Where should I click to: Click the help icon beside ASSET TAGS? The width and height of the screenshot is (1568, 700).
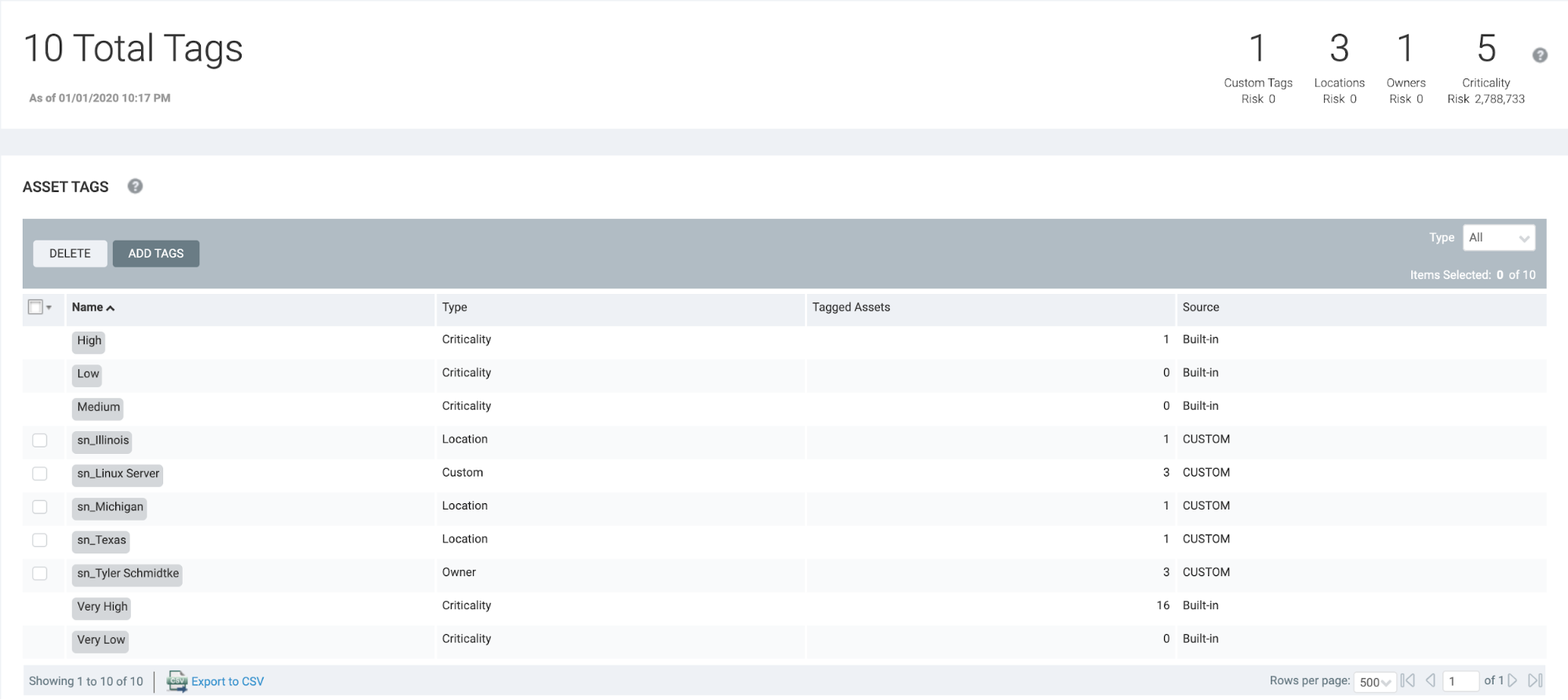(x=135, y=187)
